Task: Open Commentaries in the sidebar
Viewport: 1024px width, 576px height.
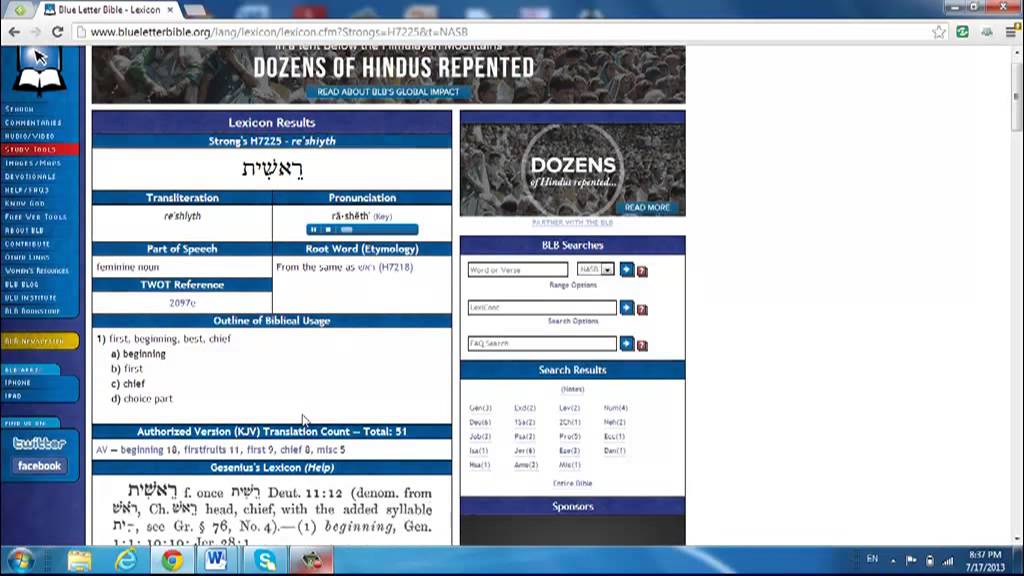Action: (x=33, y=123)
